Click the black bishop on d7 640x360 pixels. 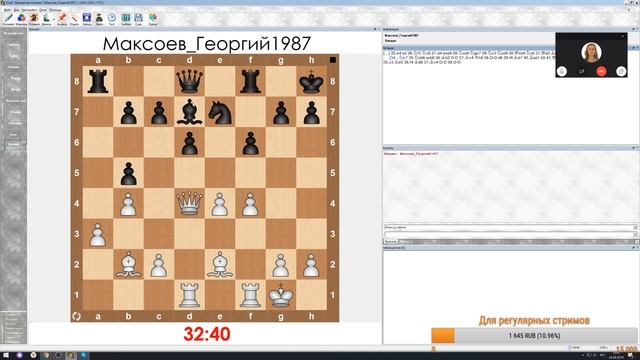tap(189, 112)
